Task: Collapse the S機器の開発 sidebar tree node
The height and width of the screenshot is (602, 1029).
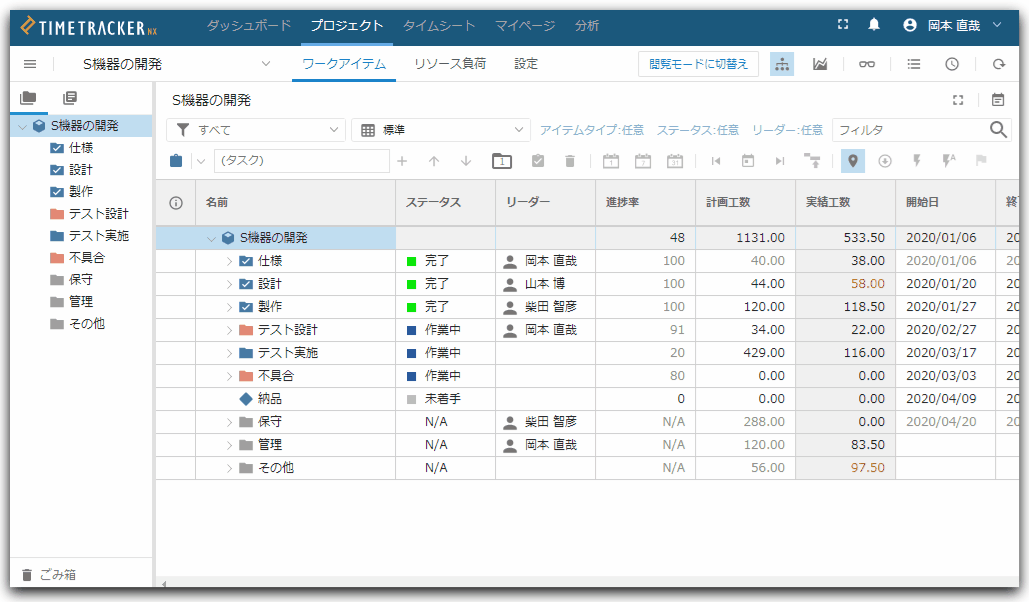Action: 23,126
